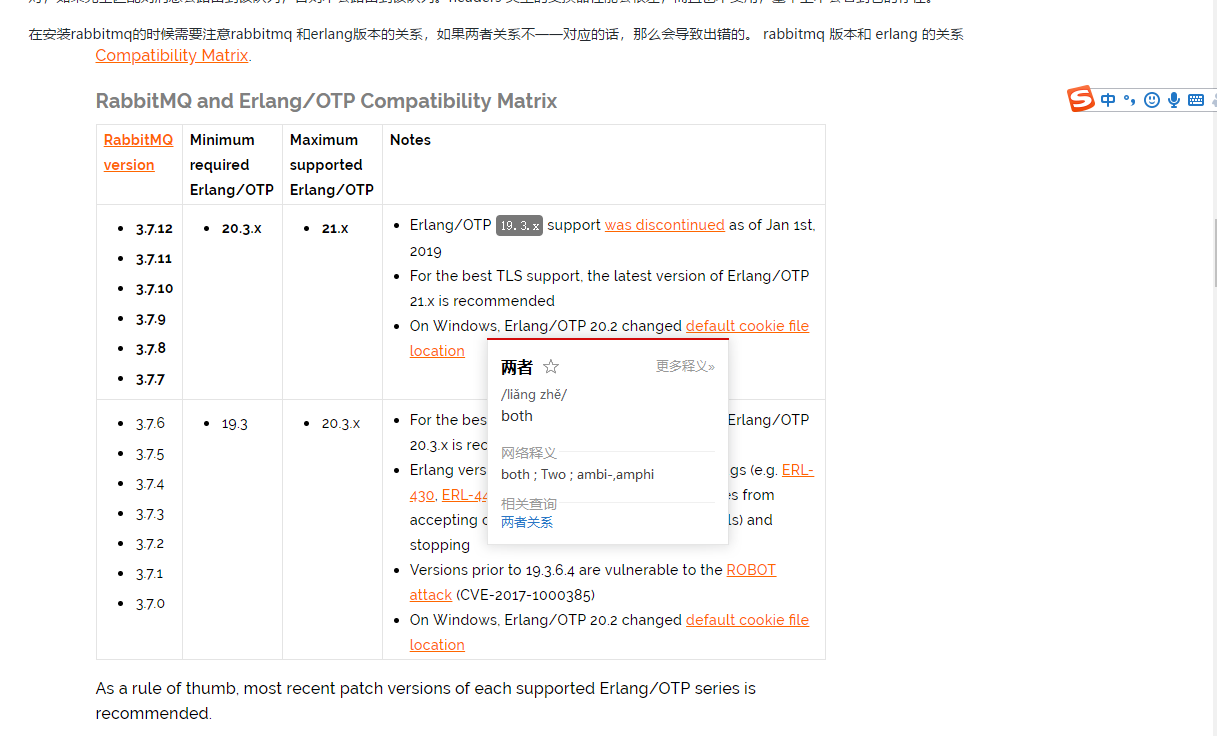This screenshot has width=1217, height=736.
Task: Open the ERL-44 issue link
Action: click(x=465, y=494)
